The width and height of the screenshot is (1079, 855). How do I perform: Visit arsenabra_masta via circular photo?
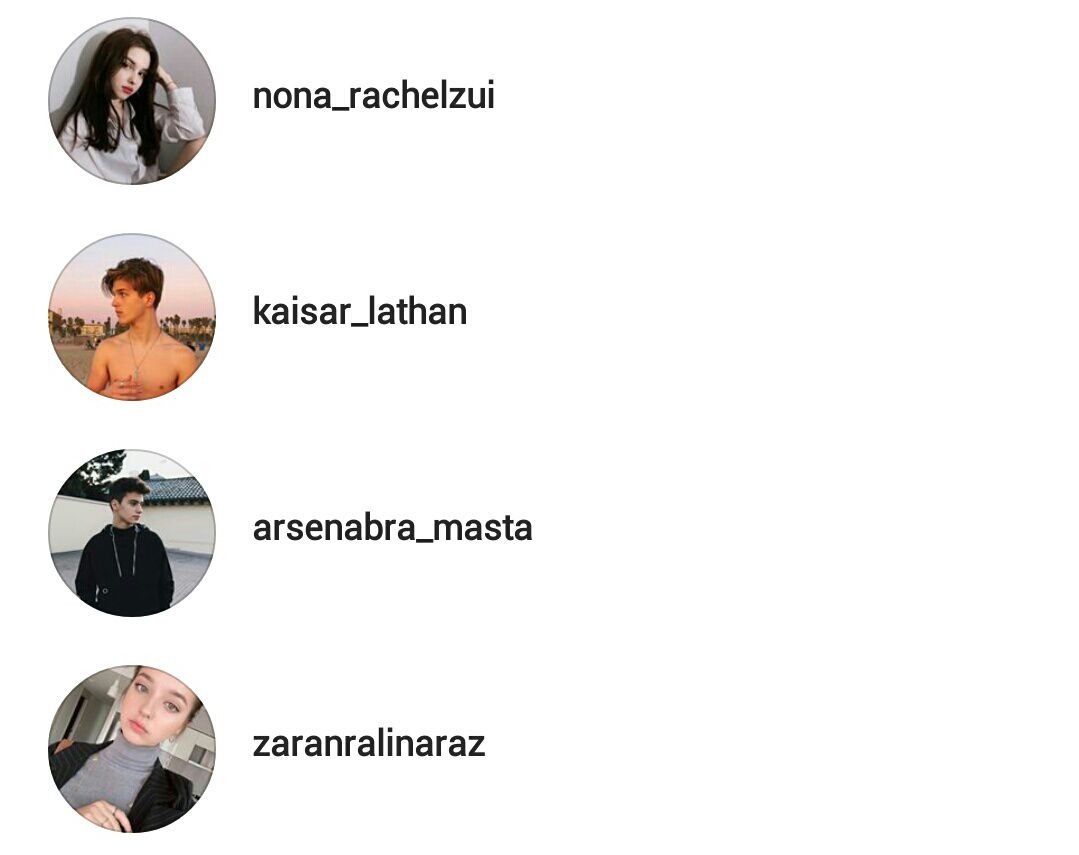131,533
